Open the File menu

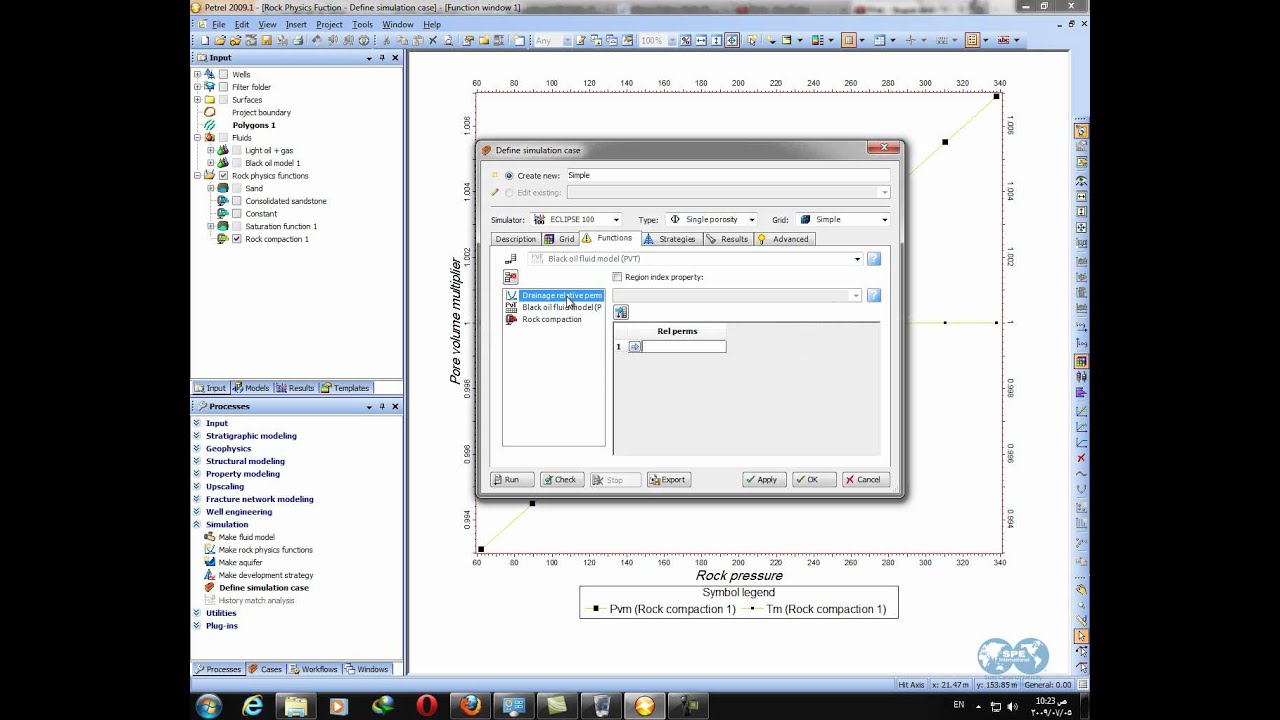pyautogui.click(x=218, y=24)
